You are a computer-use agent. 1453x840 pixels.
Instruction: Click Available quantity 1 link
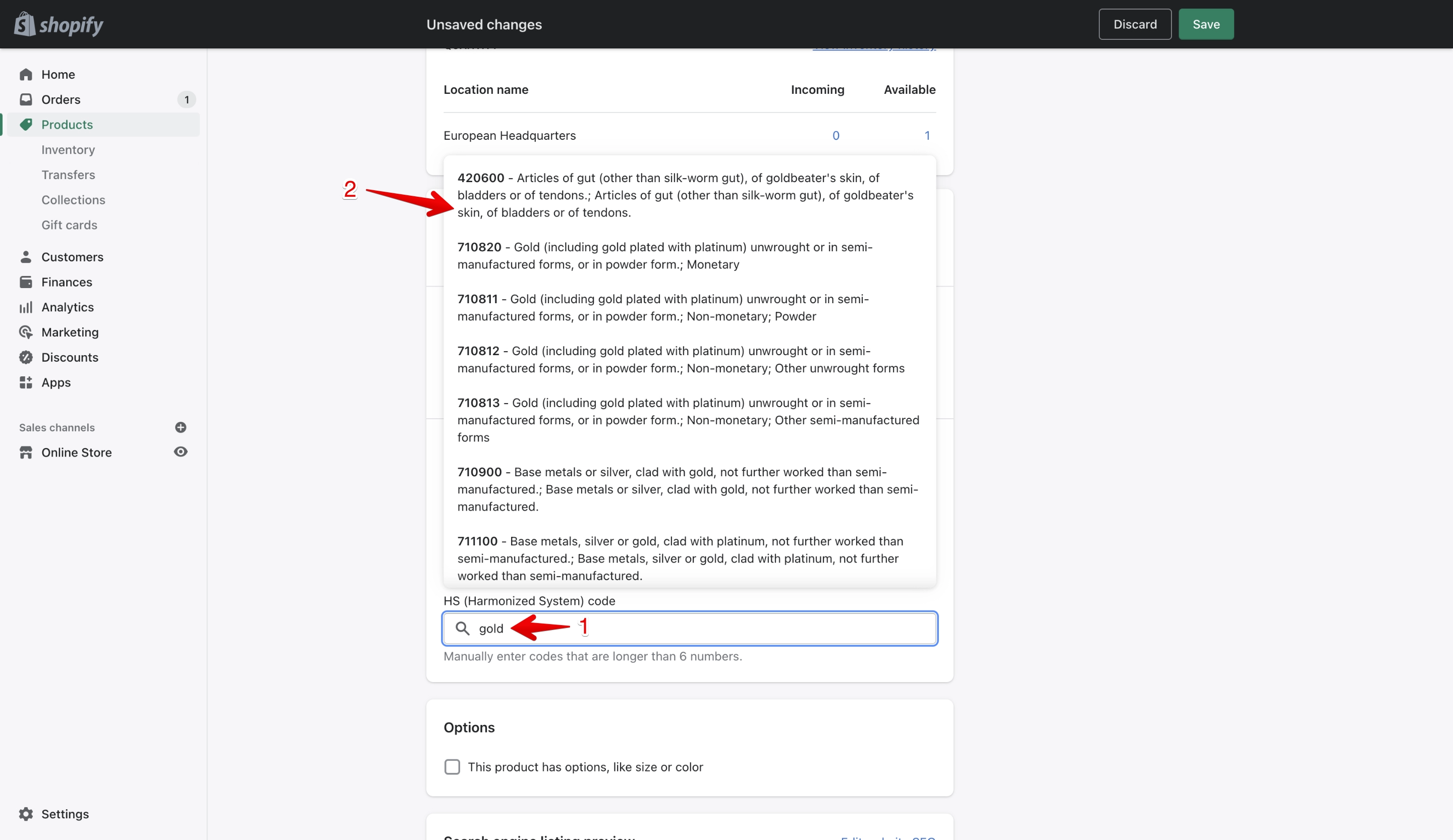[927, 136]
